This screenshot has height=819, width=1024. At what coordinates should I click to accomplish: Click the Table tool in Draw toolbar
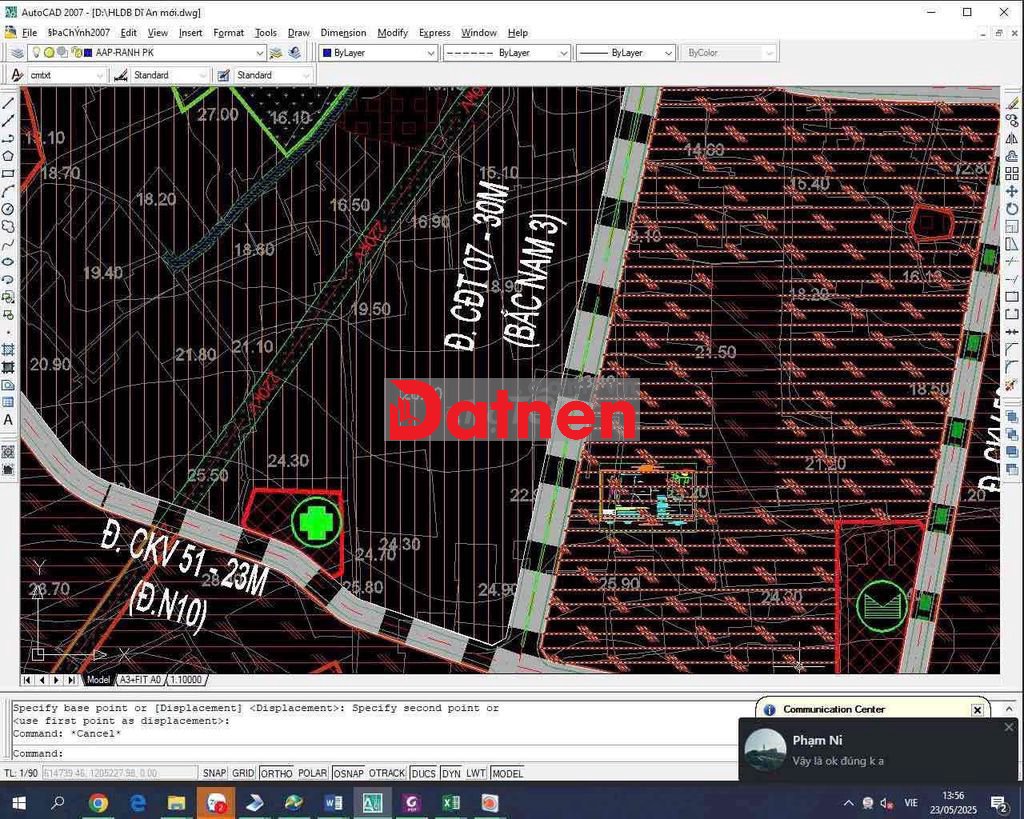[x=8, y=402]
